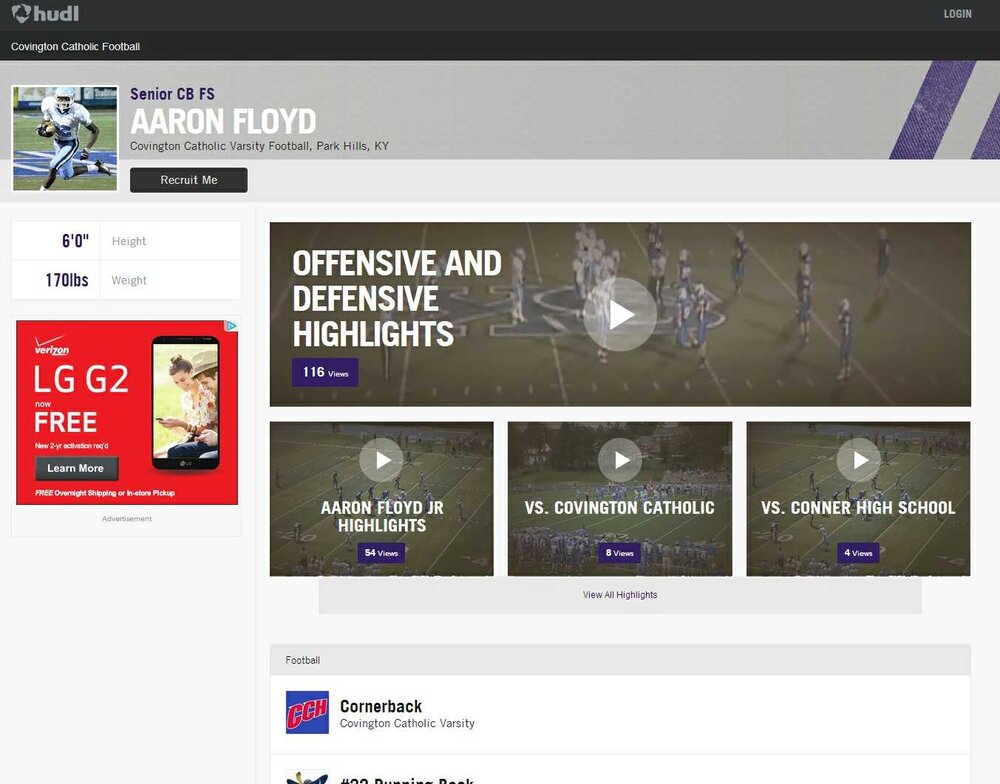Click the 4 Views badge
The width and height of the screenshot is (1000, 784).
[858, 553]
